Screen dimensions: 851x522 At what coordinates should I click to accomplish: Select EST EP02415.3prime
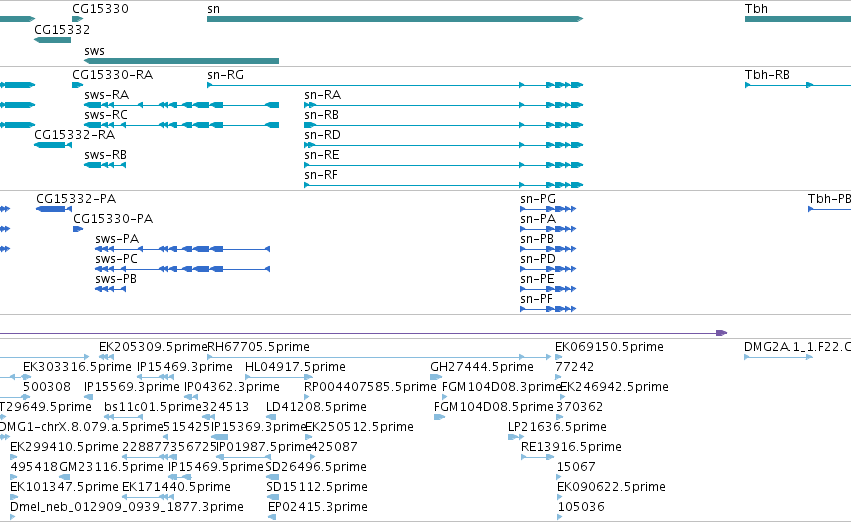[272, 517]
